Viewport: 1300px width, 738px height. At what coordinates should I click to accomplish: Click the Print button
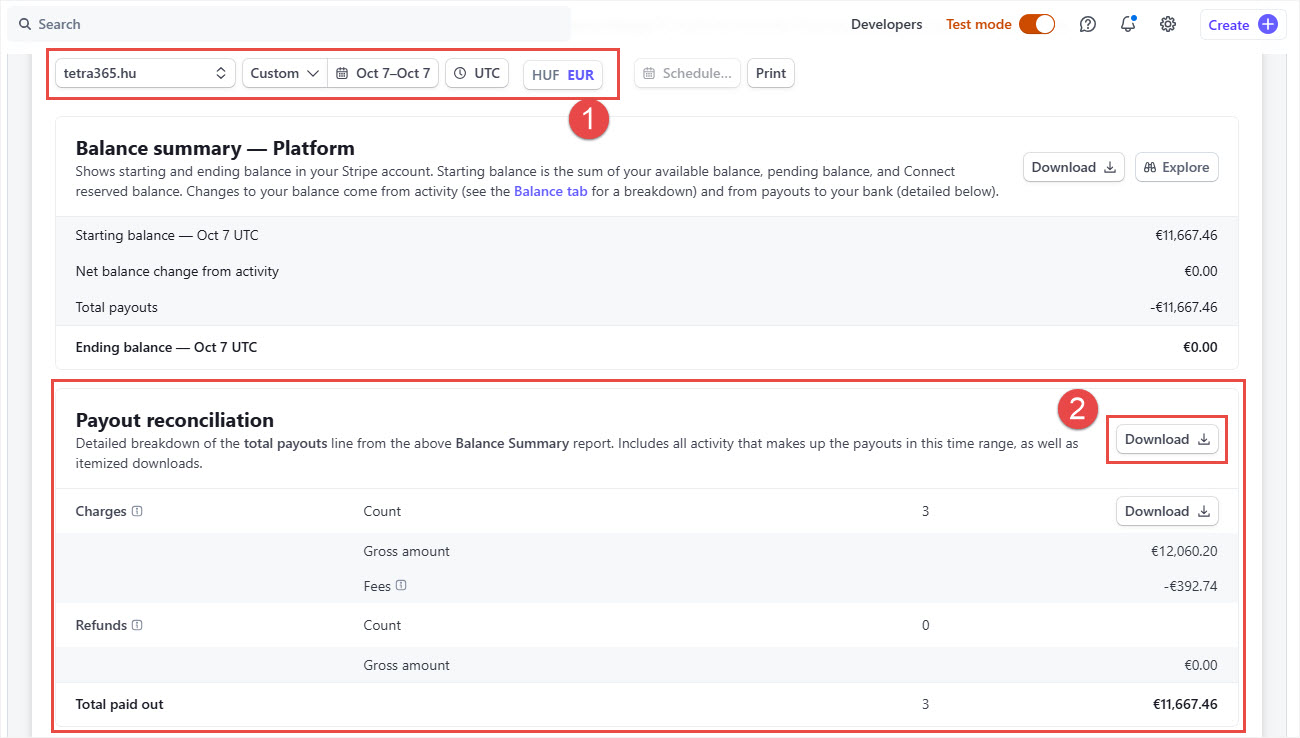(770, 73)
